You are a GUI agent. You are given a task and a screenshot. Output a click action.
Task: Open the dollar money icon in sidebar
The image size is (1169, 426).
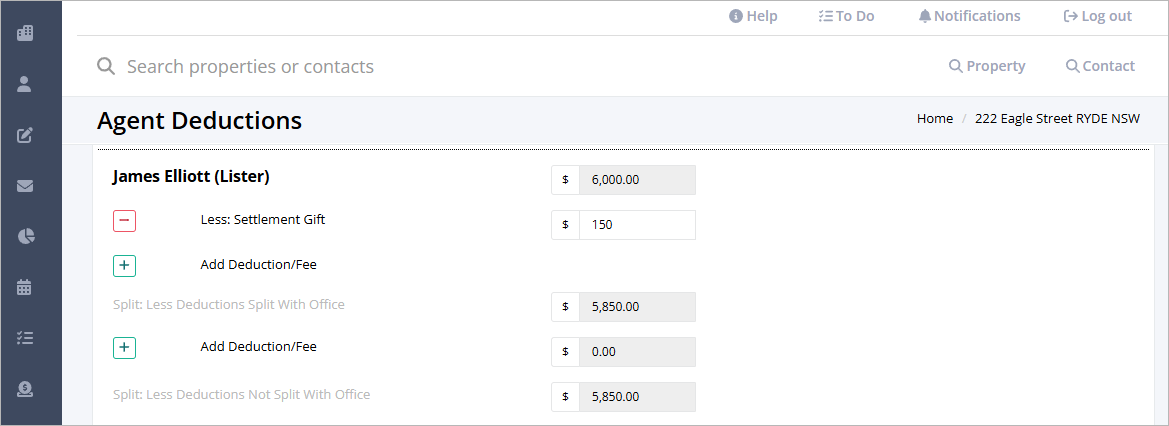[x=25, y=389]
